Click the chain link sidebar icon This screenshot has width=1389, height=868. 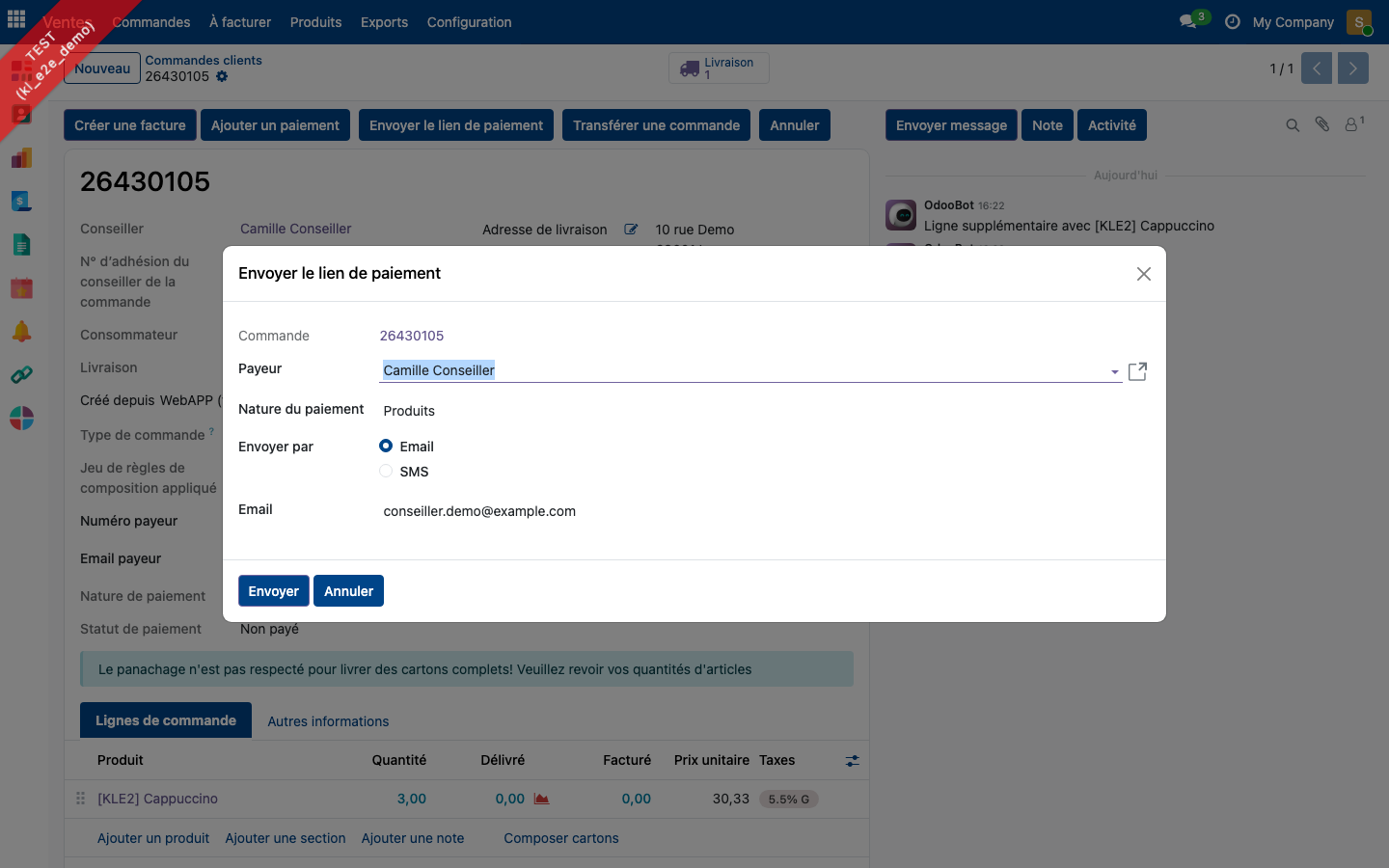[x=21, y=375]
